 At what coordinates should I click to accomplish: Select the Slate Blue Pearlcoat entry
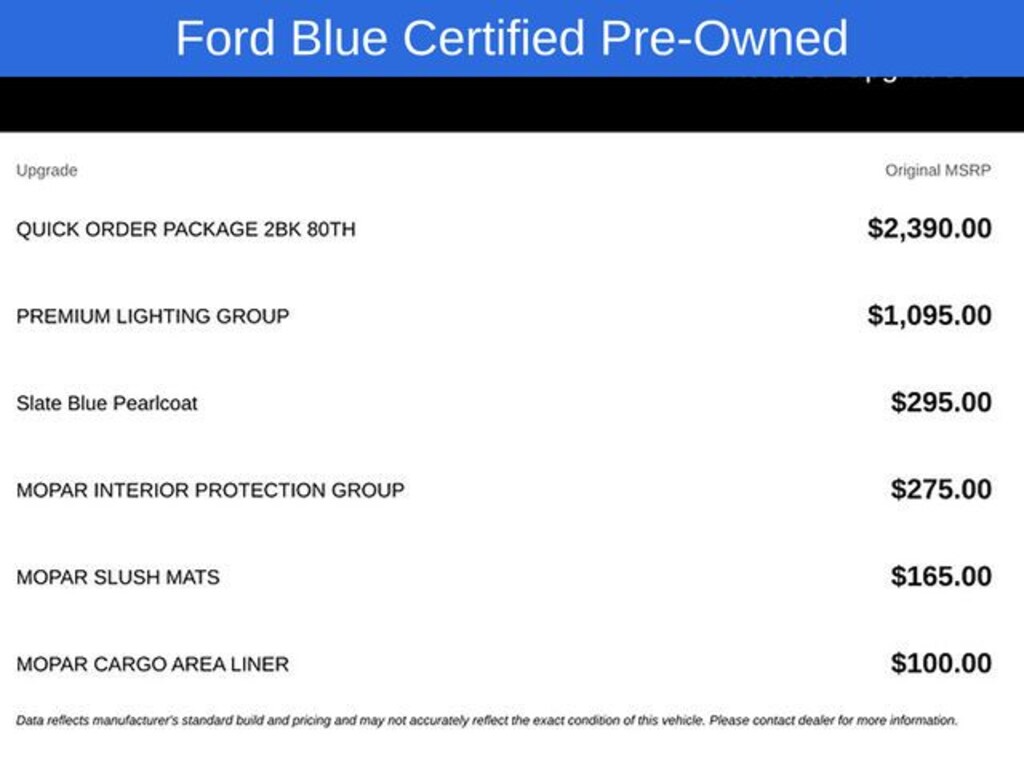point(107,403)
